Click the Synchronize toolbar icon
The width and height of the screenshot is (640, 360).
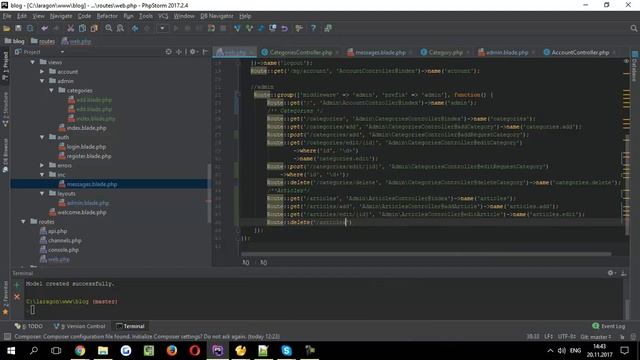pyautogui.click(x=30, y=28)
